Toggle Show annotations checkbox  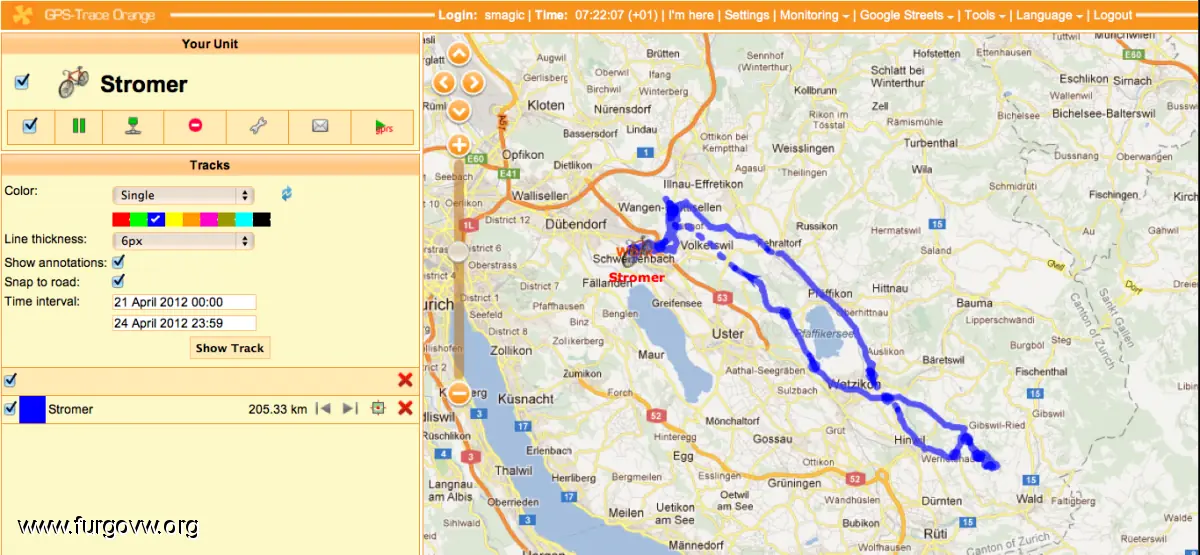[118, 261]
